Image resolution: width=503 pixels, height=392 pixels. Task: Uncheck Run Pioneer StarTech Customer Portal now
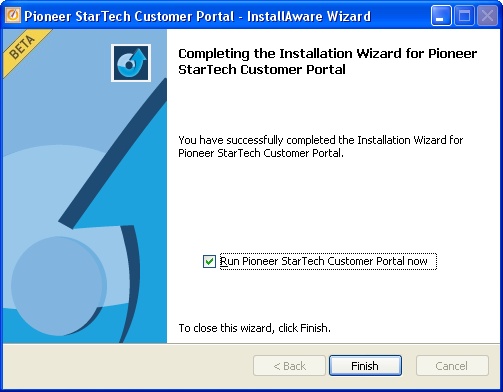(x=209, y=261)
